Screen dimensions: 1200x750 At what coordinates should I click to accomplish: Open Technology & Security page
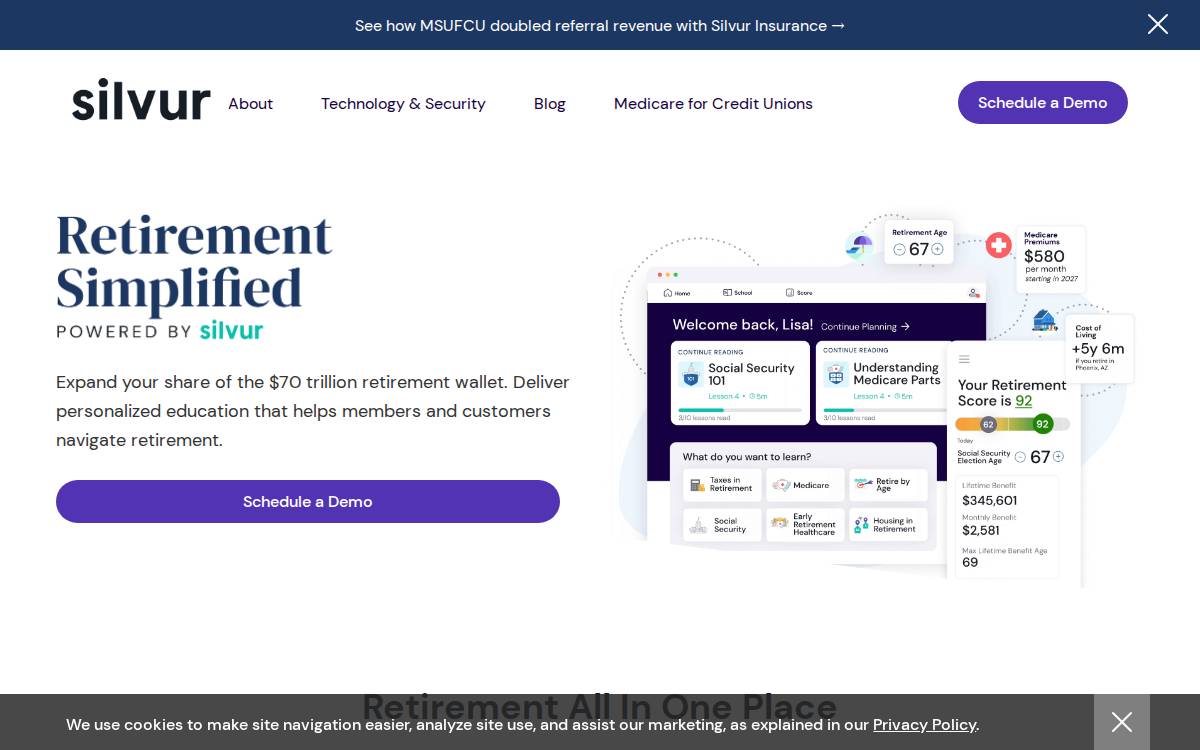(403, 103)
